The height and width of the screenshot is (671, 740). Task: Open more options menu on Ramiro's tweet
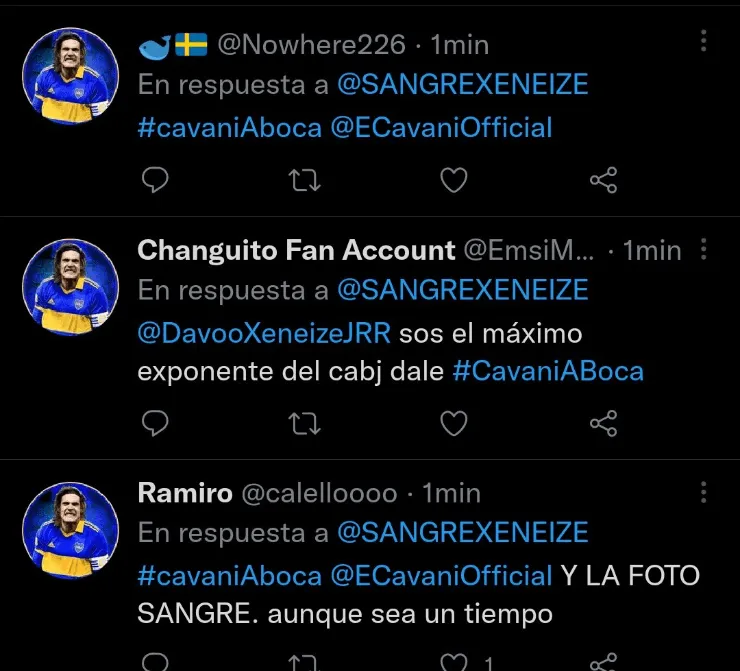[704, 492]
